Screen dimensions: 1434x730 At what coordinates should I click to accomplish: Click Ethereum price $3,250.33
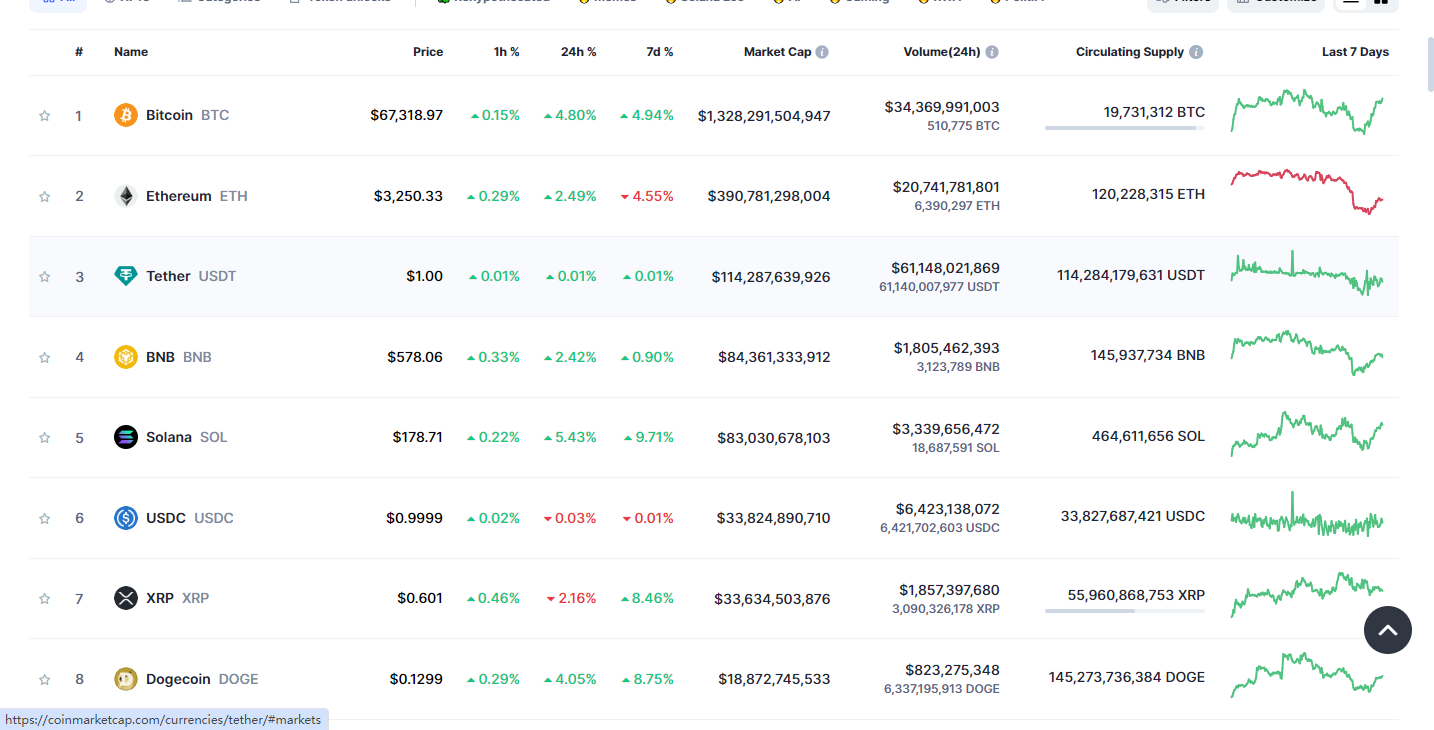408,196
